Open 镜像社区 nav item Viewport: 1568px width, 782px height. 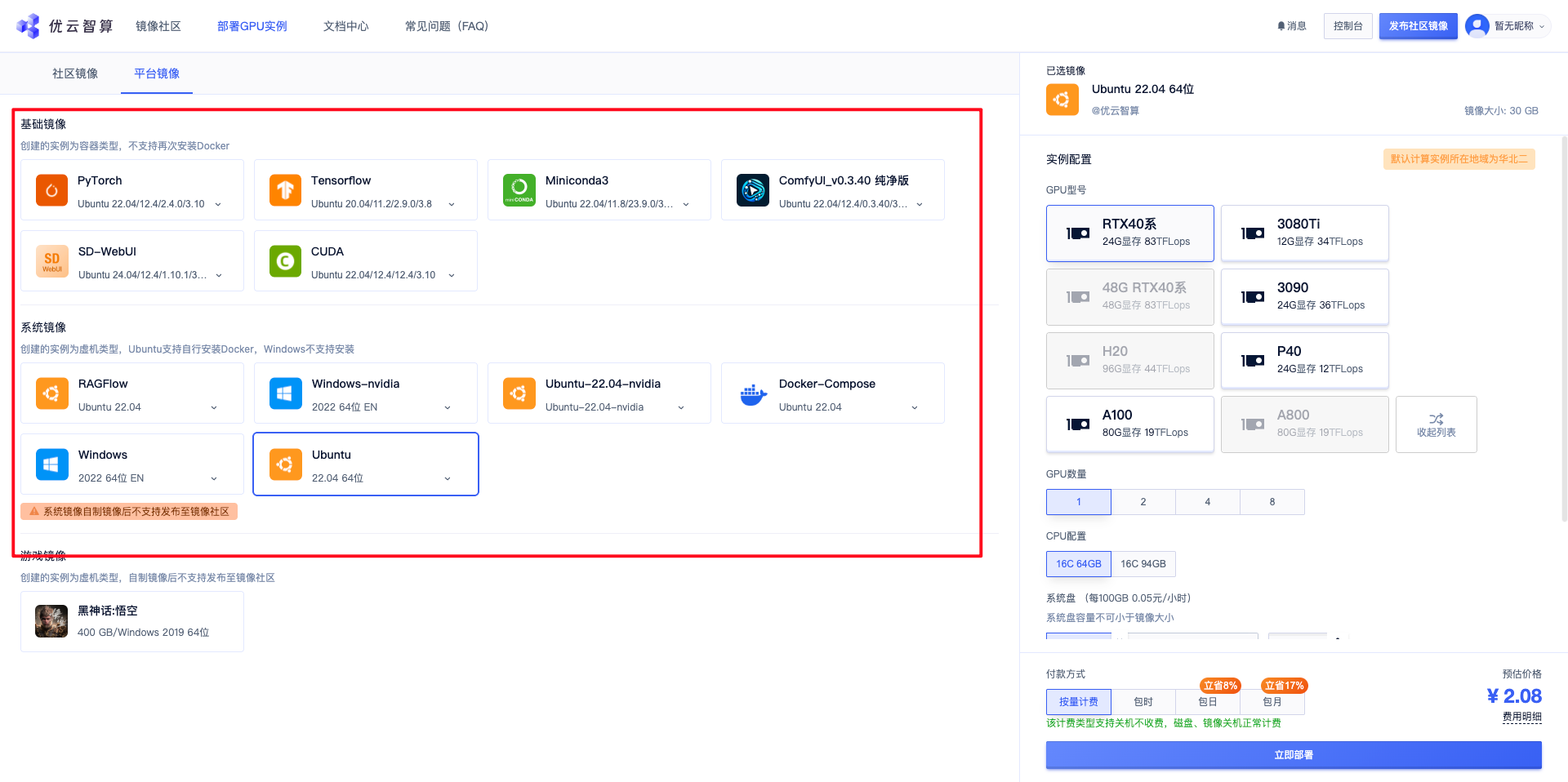tap(158, 26)
